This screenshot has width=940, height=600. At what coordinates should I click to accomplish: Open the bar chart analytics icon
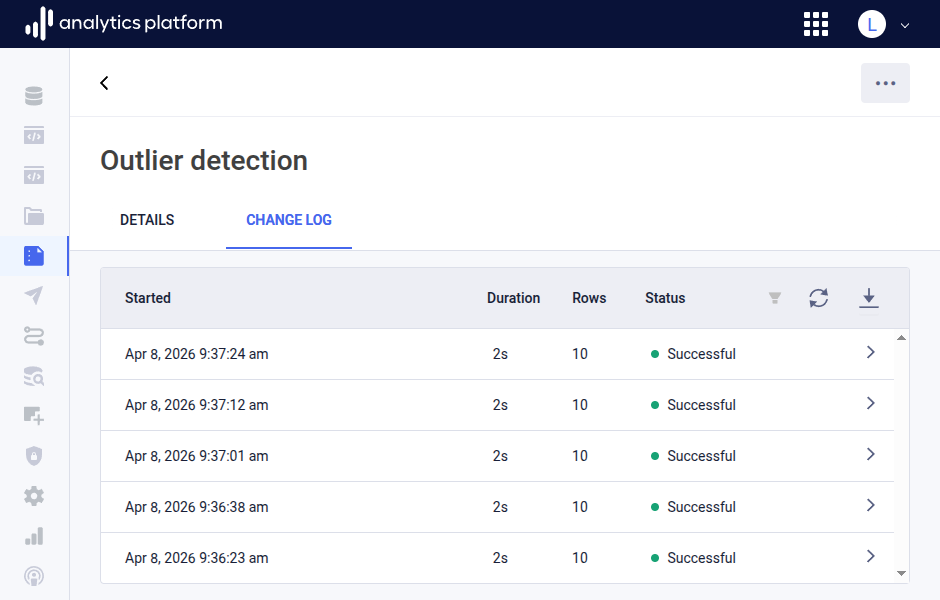click(x=34, y=536)
